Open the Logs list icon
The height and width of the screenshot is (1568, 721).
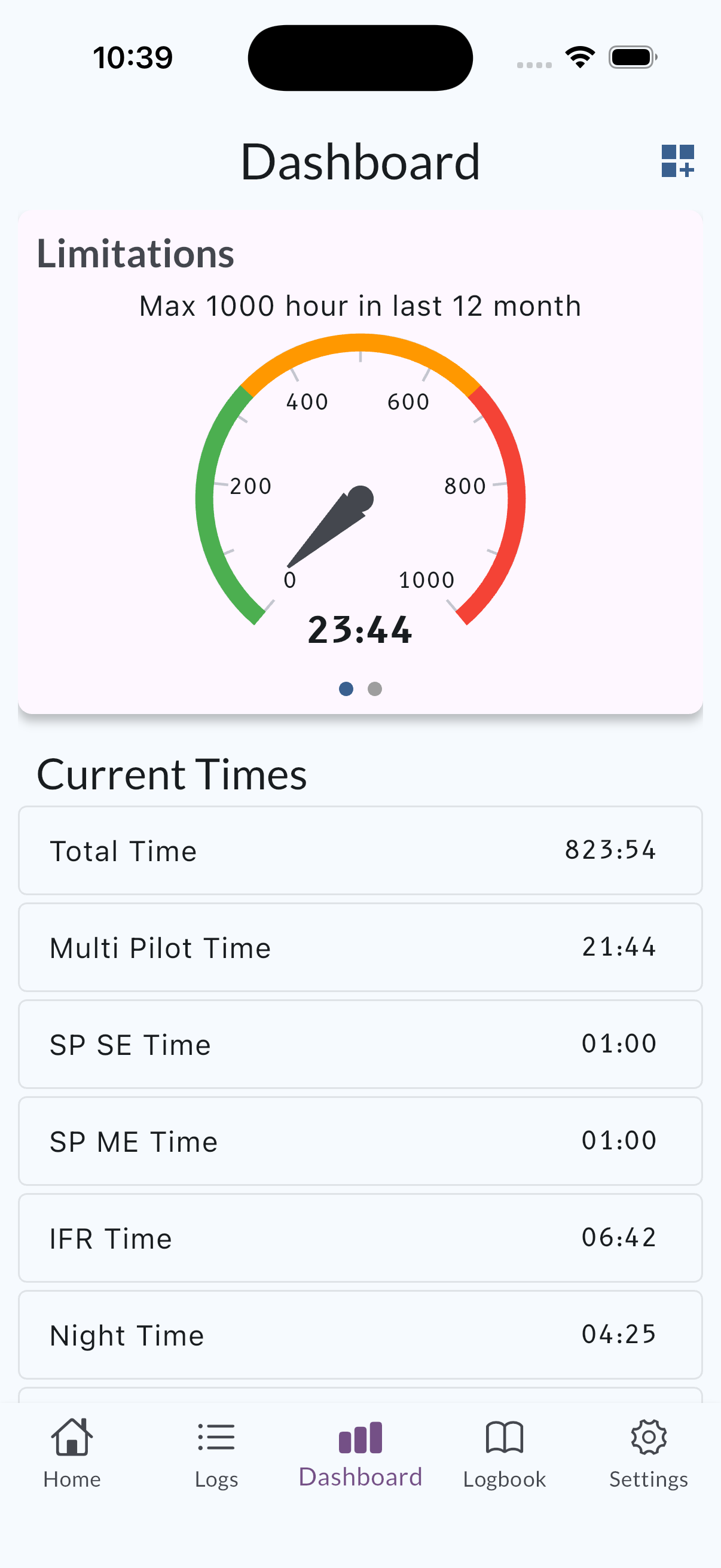pos(216,1437)
